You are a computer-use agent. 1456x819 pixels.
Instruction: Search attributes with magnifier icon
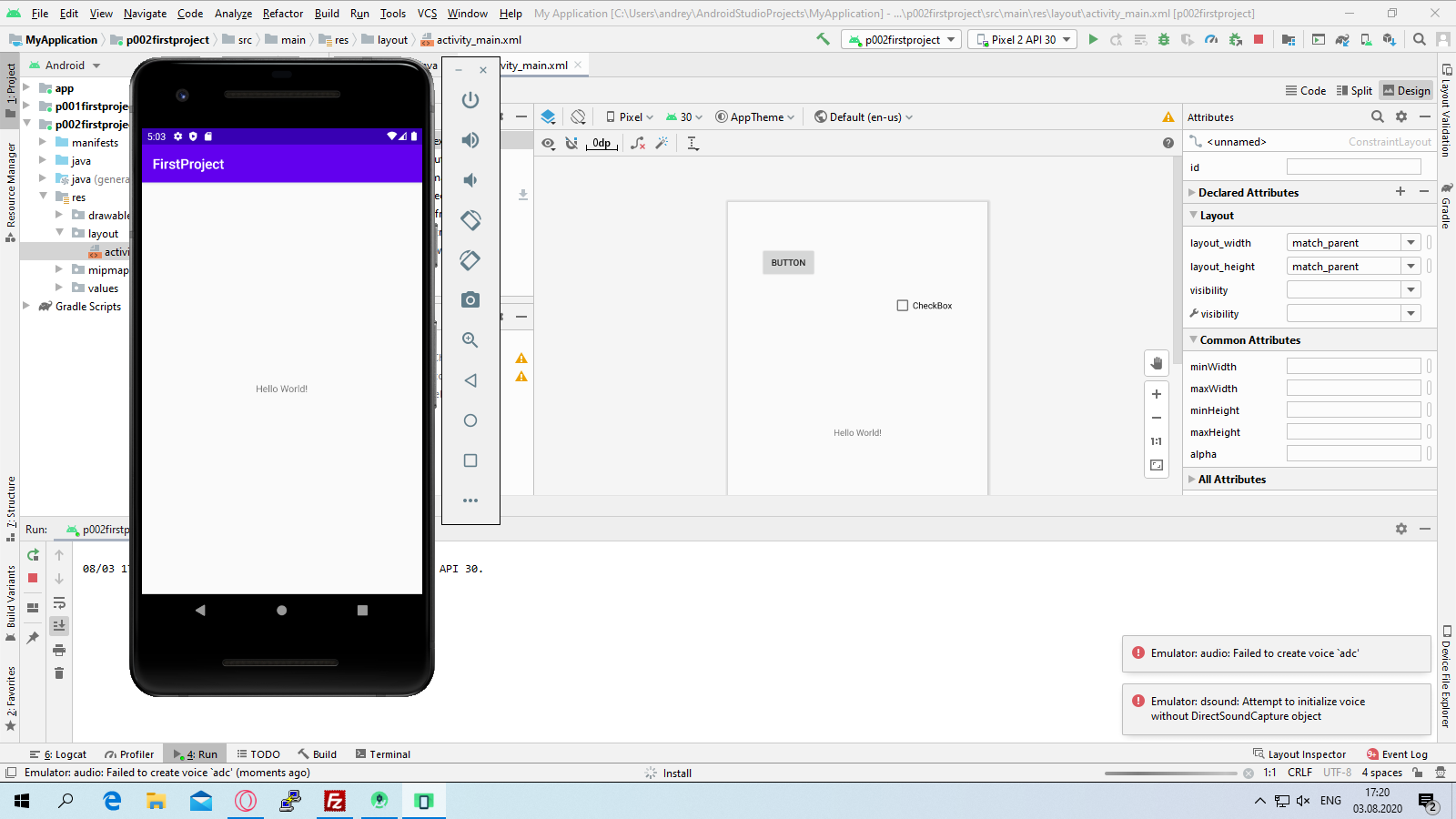click(x=1378, y=116)
